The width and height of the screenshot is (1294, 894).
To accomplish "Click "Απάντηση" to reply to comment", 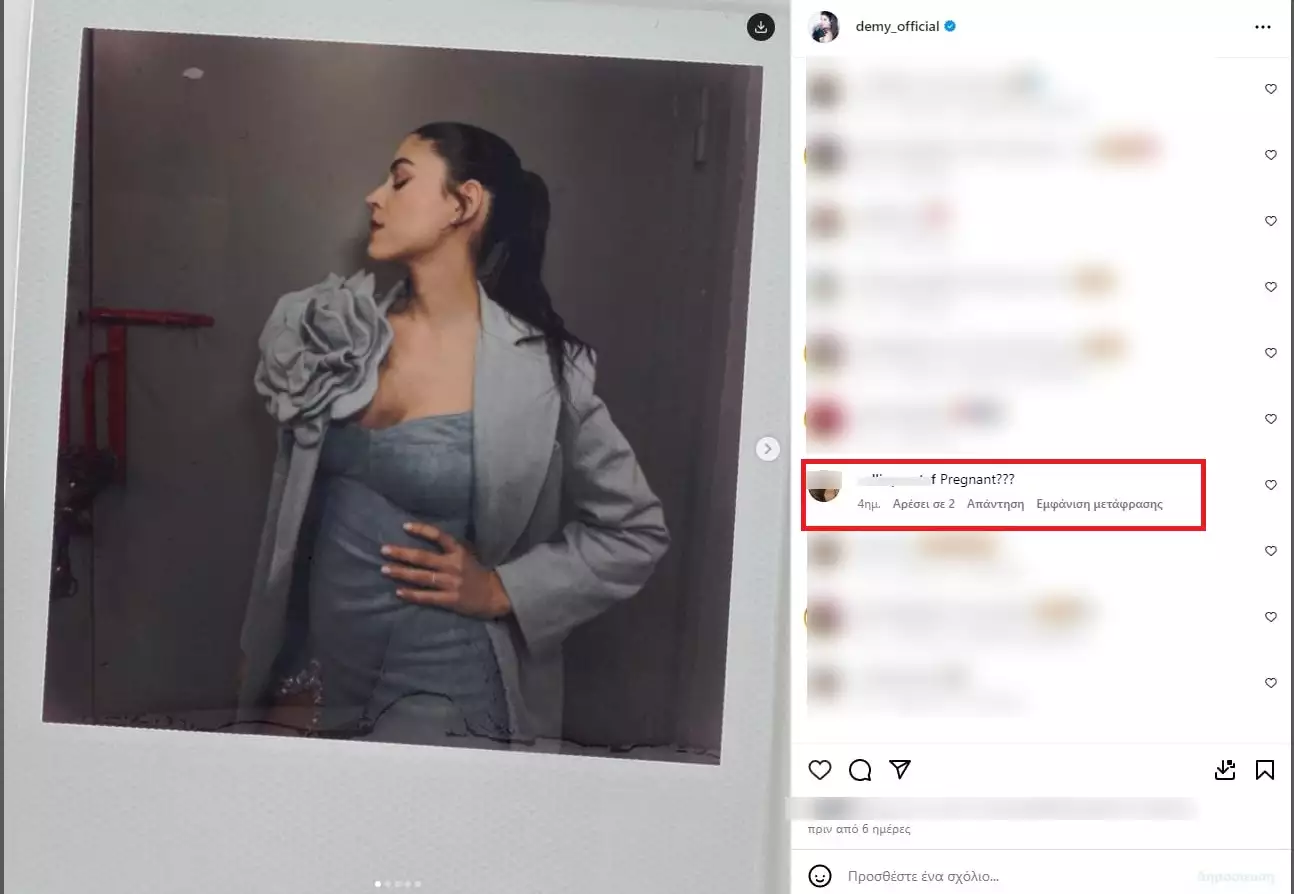I will click(995, 504).
